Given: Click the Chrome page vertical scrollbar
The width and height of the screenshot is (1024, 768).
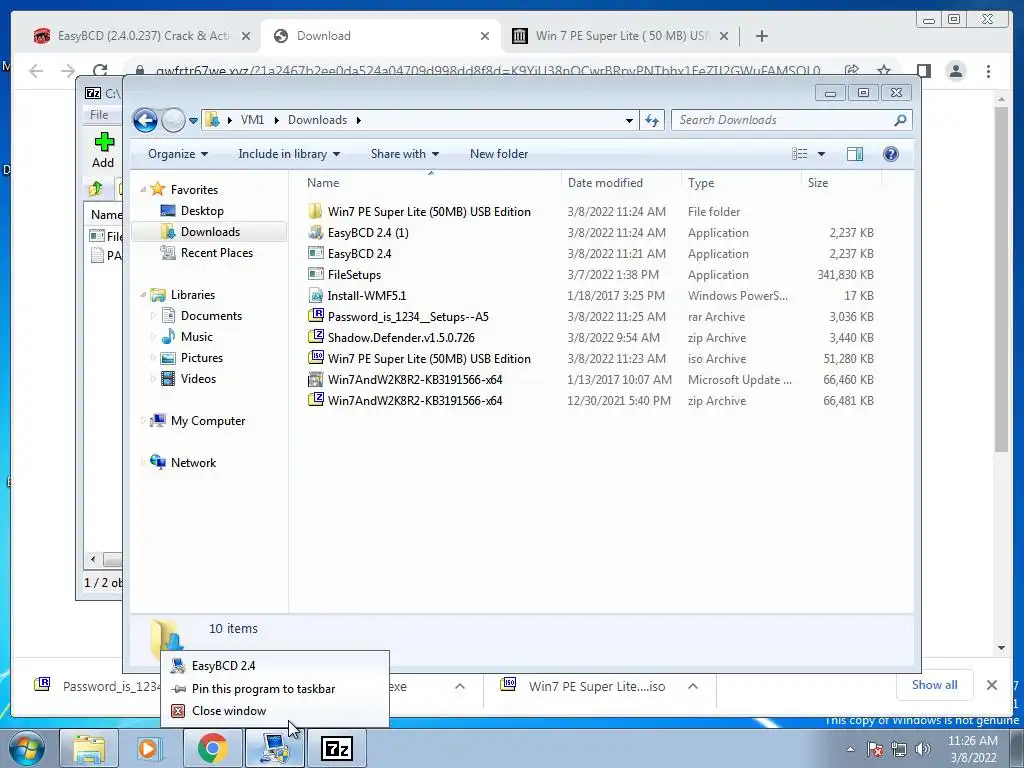Looking at the screenshot, I should [1001, 279].
